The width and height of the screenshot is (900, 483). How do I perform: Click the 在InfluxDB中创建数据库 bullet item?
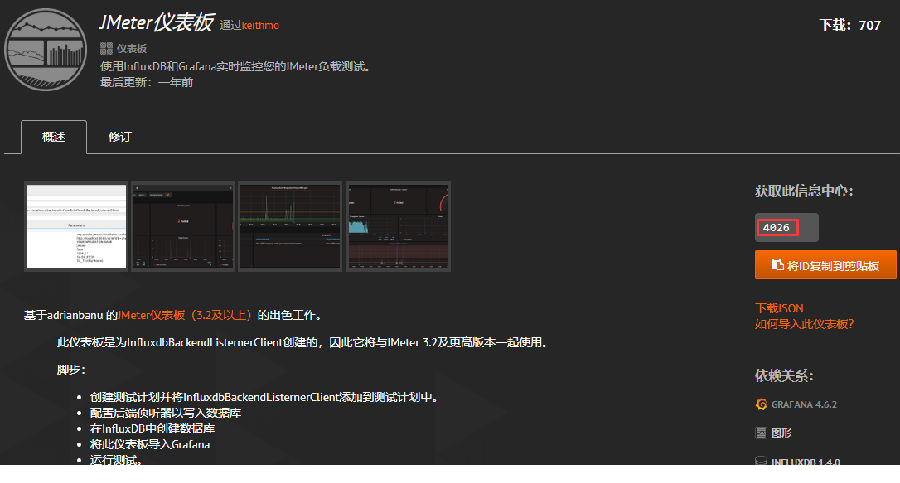tap(152, 428)
